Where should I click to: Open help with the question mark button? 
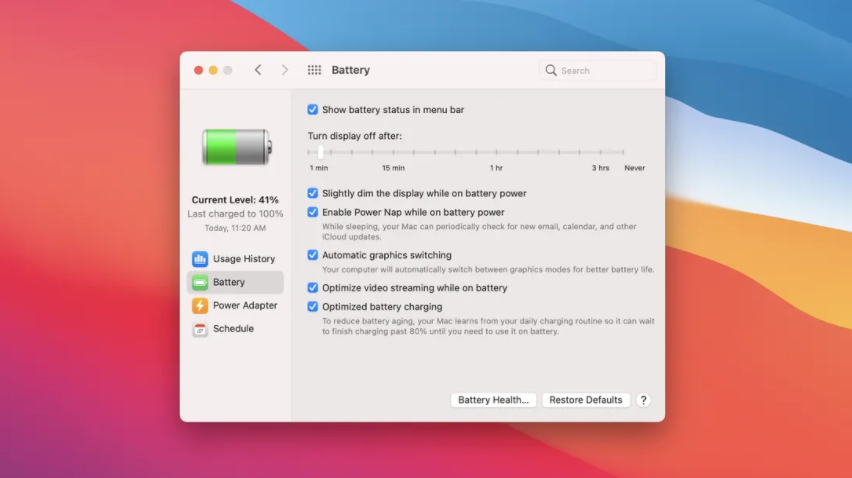click(643, 400)
